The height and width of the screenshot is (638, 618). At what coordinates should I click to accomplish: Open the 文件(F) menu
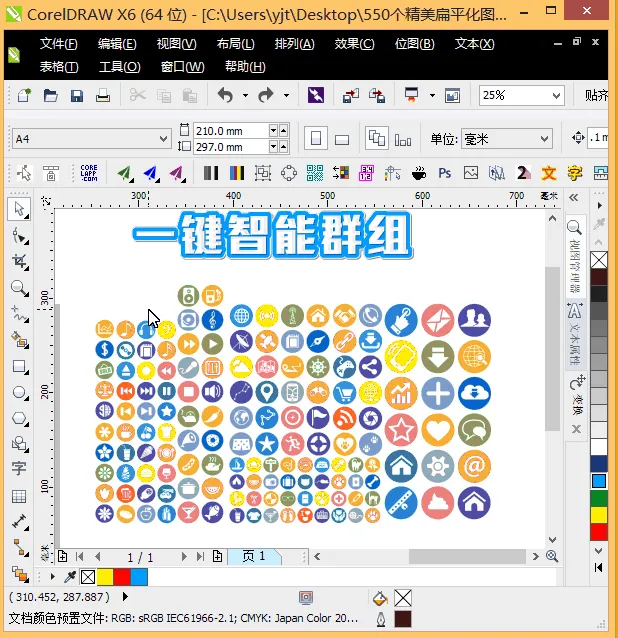pos(59,44)
